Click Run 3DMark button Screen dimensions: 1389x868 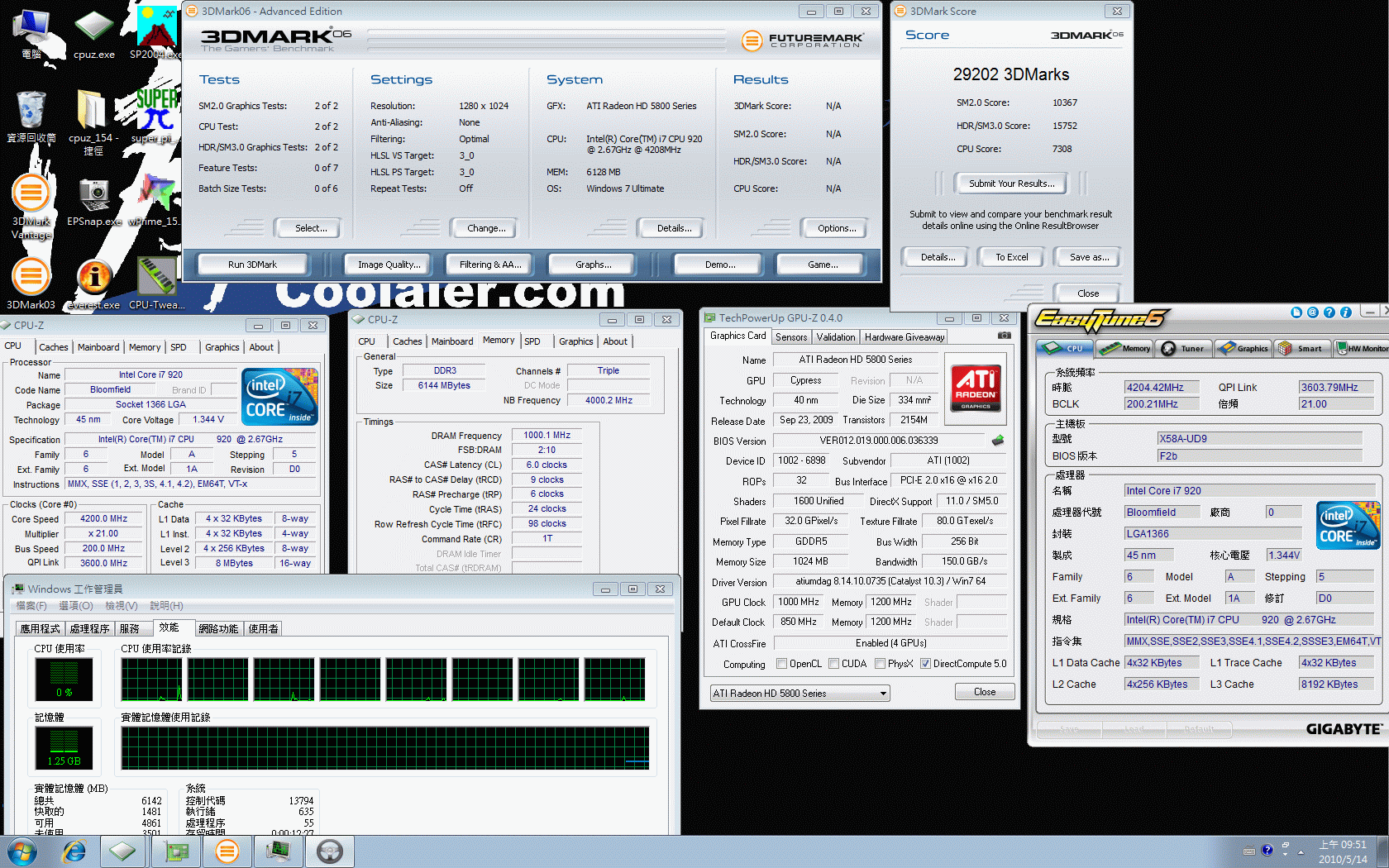[252, 265]
